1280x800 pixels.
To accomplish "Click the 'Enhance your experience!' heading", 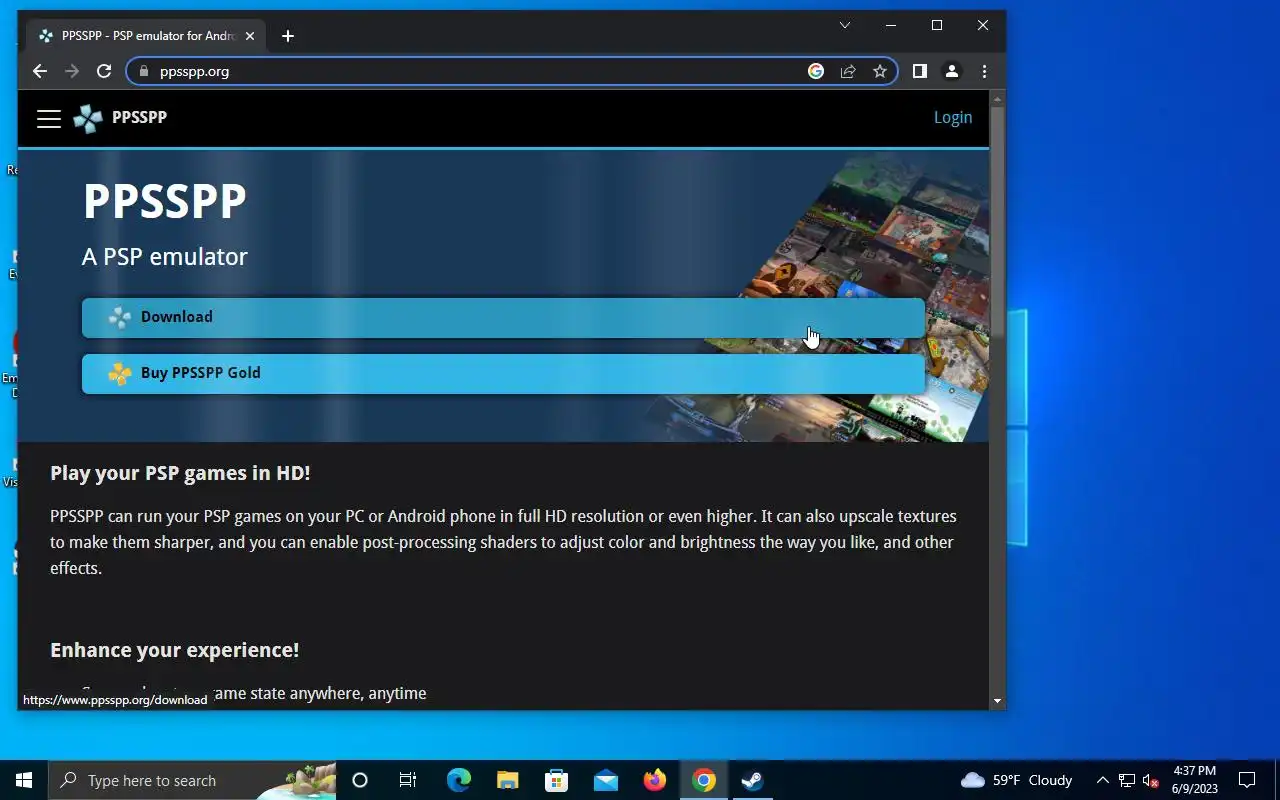I will [175, 650].
